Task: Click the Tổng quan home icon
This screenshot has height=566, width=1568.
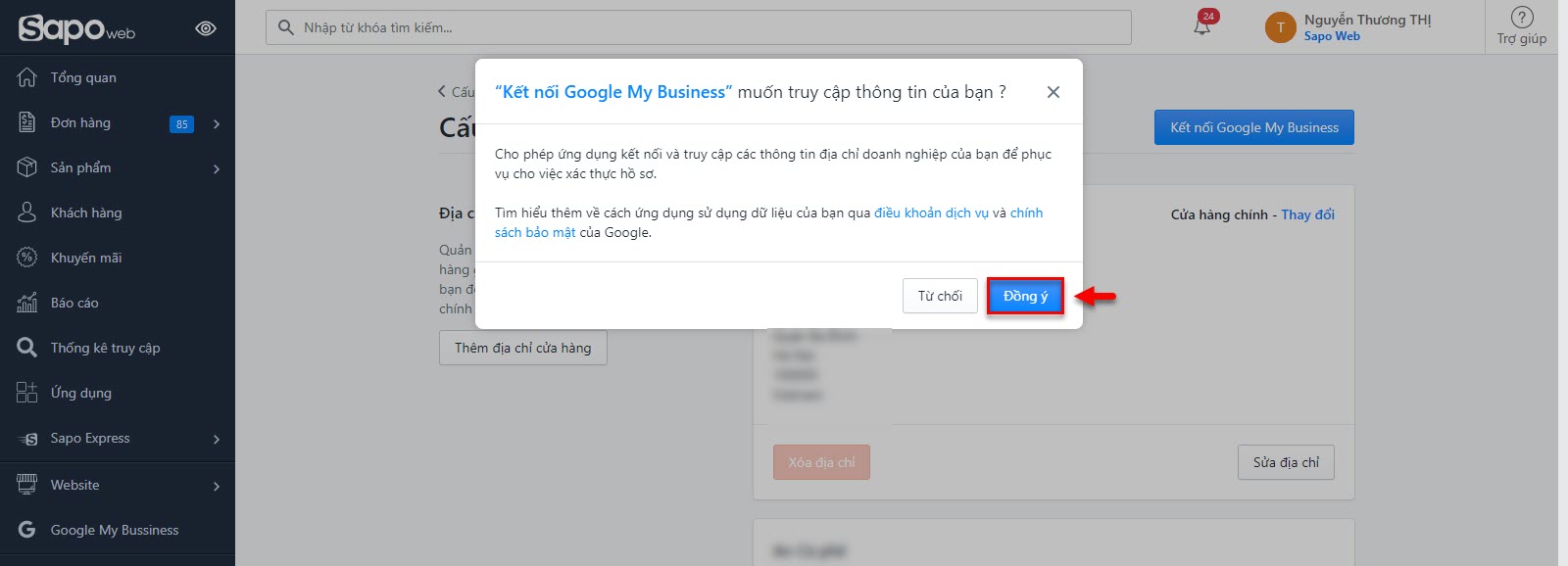Action: (27, 77)
